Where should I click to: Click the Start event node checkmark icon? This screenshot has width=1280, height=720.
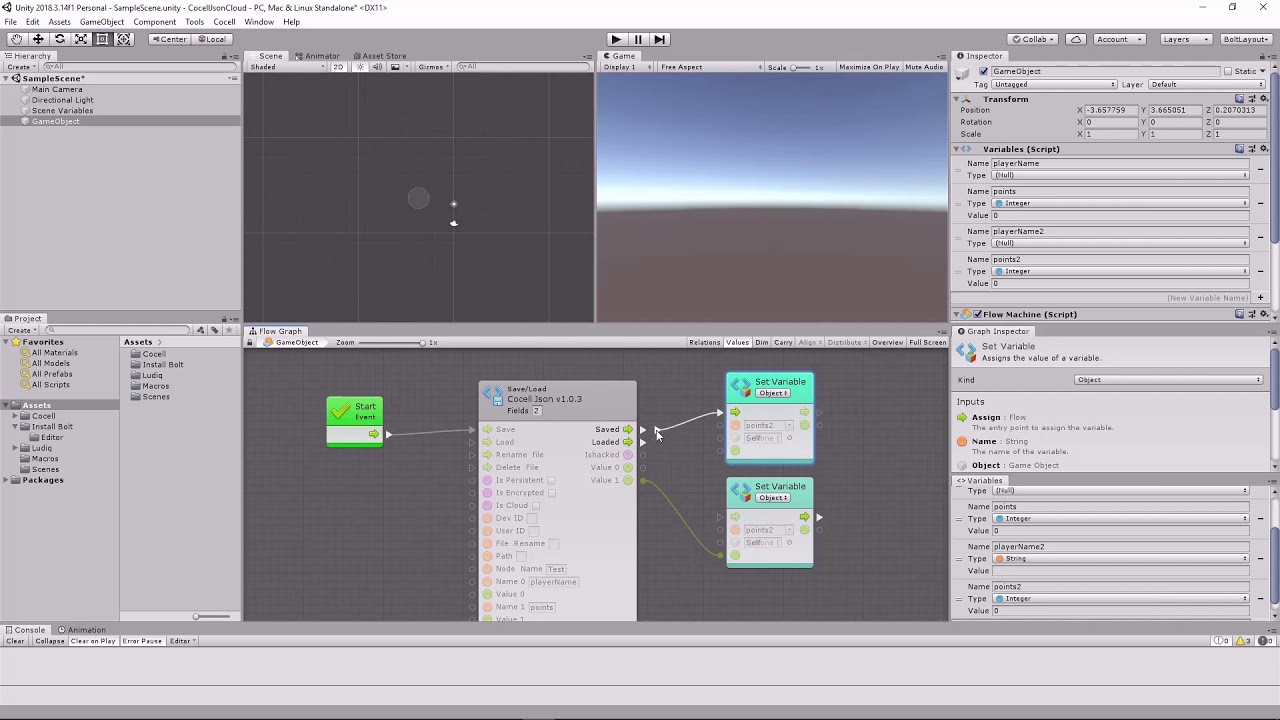(340, 410)
